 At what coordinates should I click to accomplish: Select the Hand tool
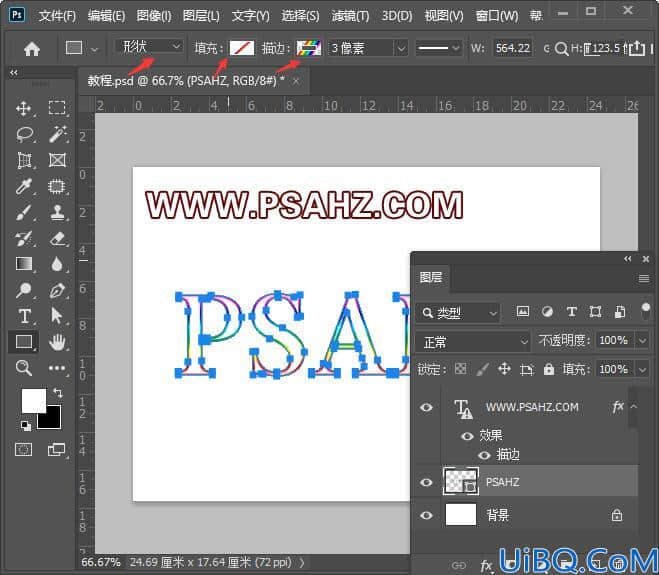(x=57, y=342)
